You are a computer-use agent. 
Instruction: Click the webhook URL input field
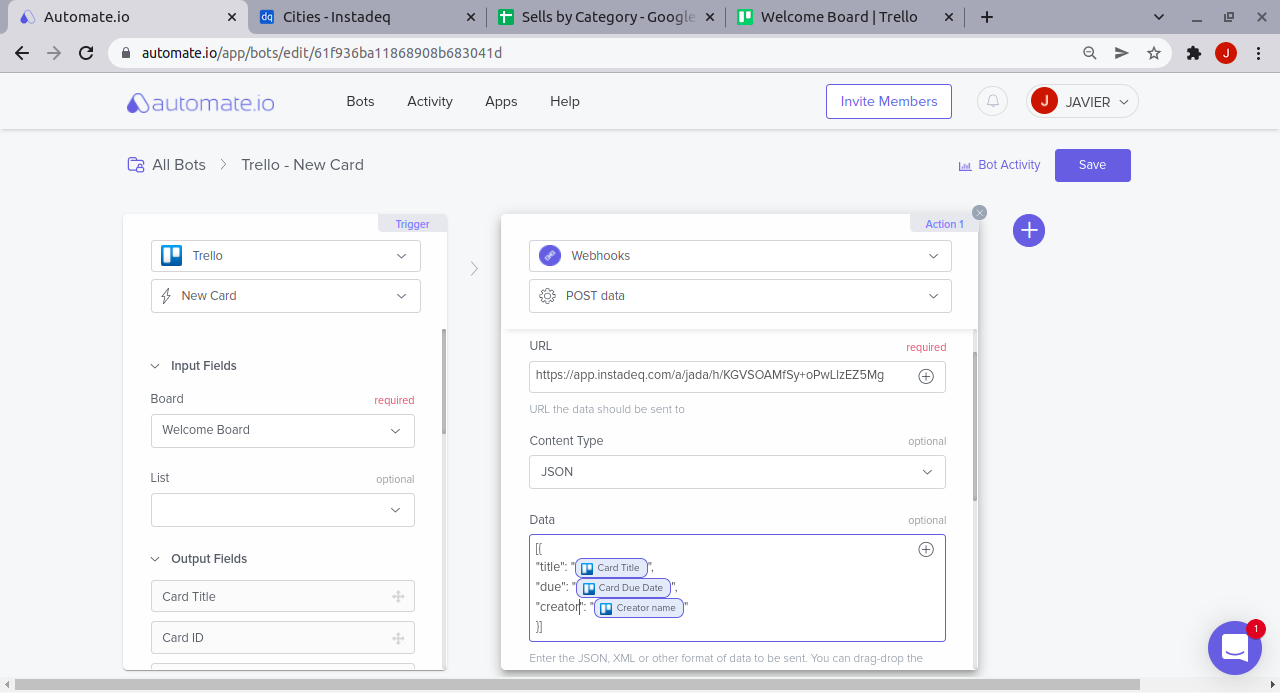pos(737,377)
